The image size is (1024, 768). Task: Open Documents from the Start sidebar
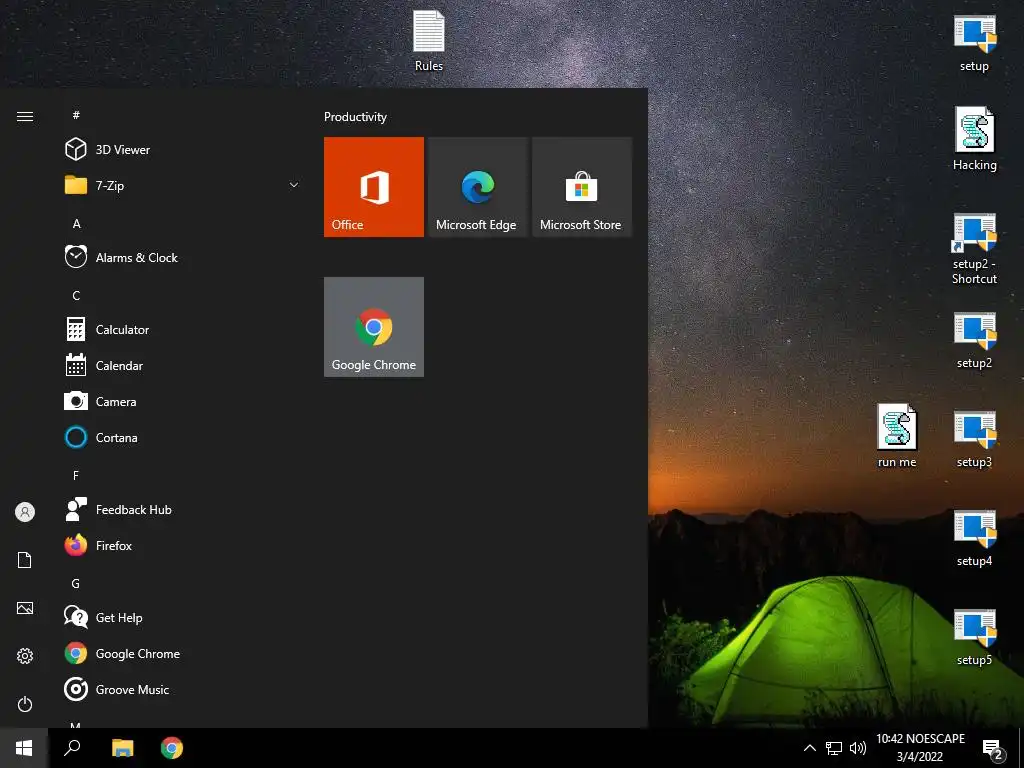point(25,560)
